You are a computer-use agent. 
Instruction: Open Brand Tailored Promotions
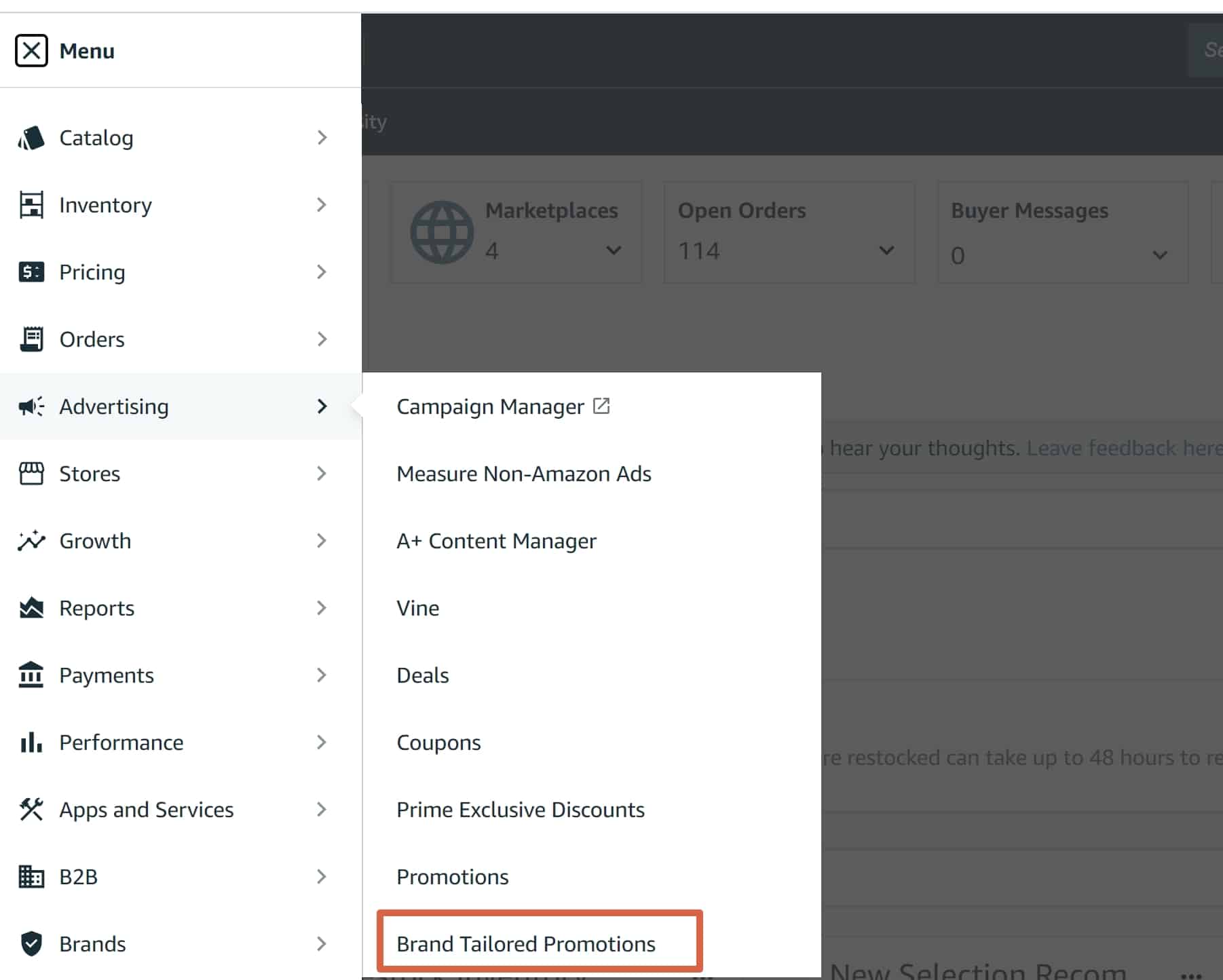tap(526, 944)
